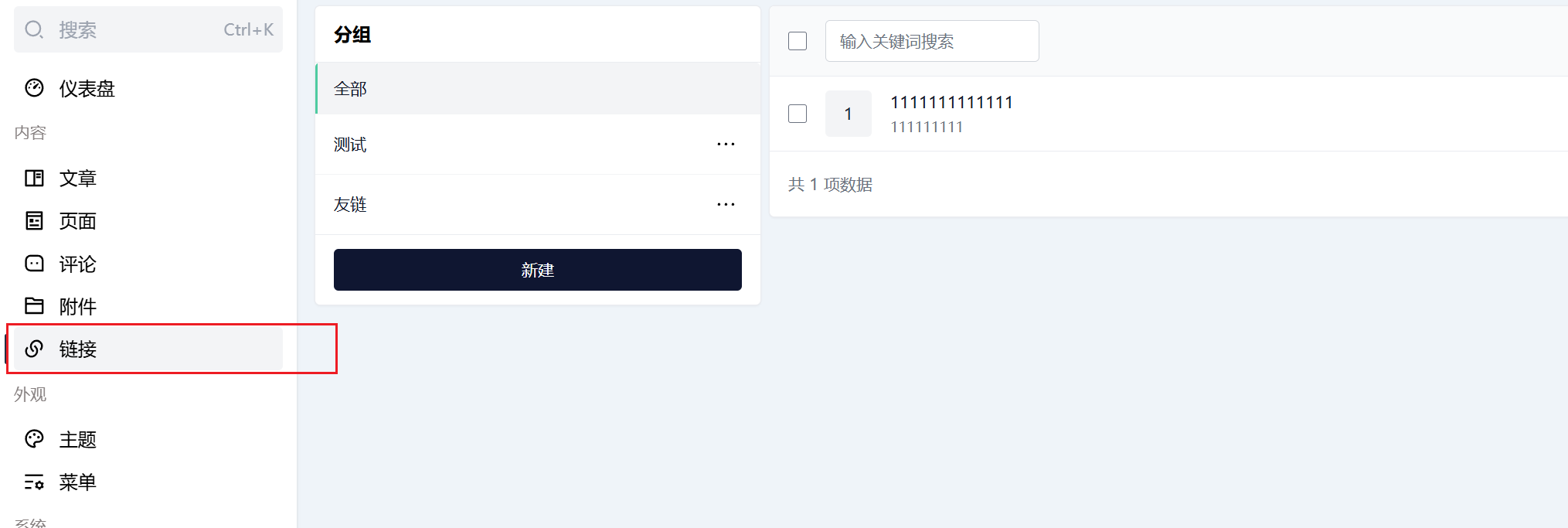
Task: Open the more options for 测试 group
Action: pyautogui.click(x=726, y=145)
